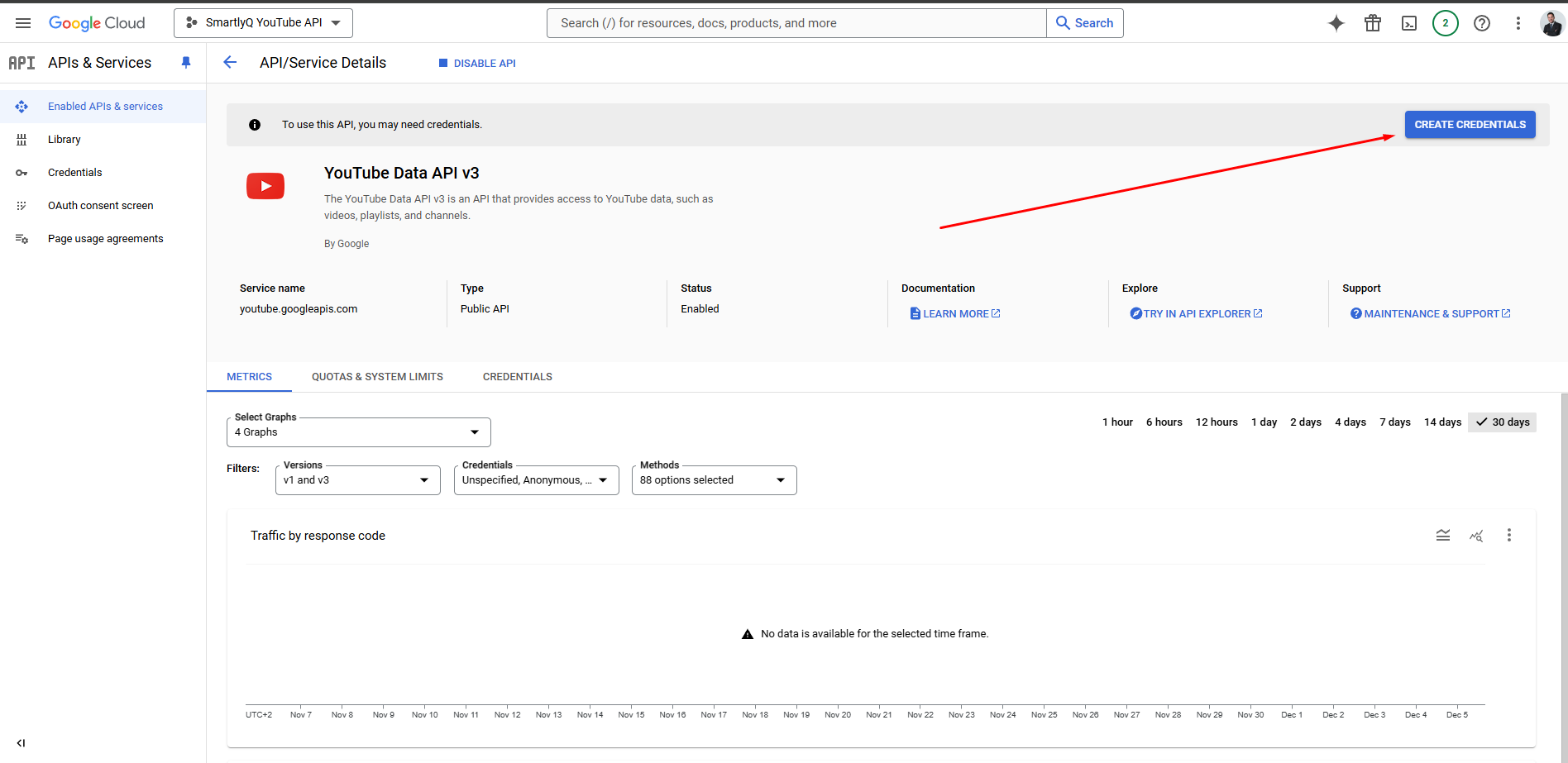Click the APIs & Services sidebar title
This screenshot has height=763, width=1568.
[x=99, y=63]
